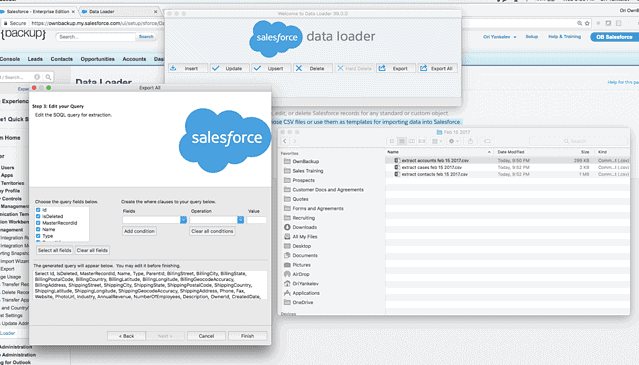Open Downloads in the Finder sidebar
Viewport: 639px width, 365px height.
(304, 227)
